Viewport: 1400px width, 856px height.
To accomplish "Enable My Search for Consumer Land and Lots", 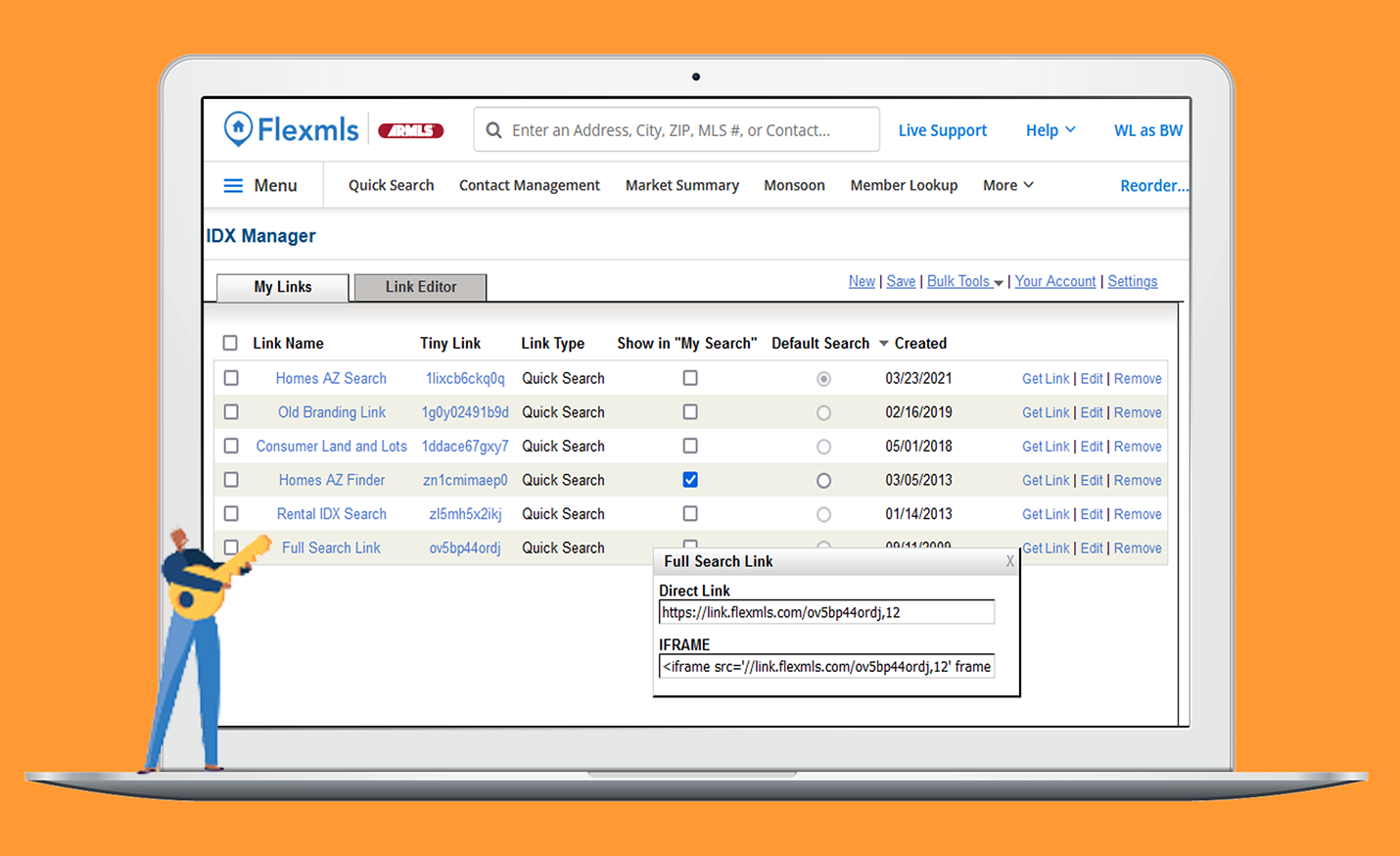I will click(690, 446).
